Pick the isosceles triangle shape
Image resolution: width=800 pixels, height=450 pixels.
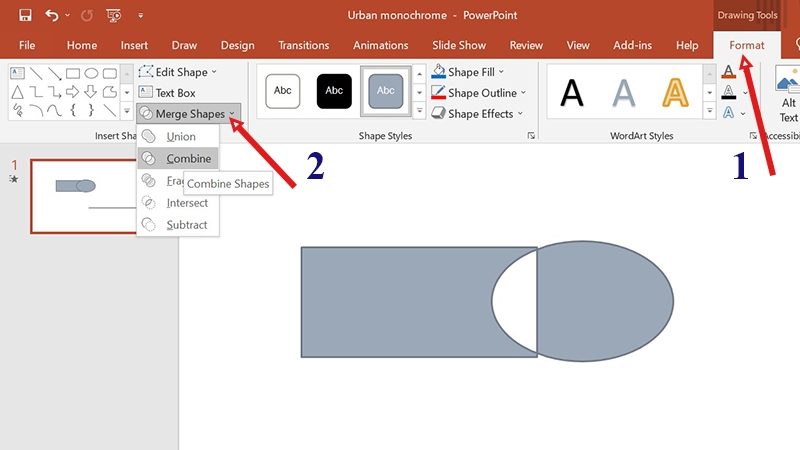click(19, 92)
